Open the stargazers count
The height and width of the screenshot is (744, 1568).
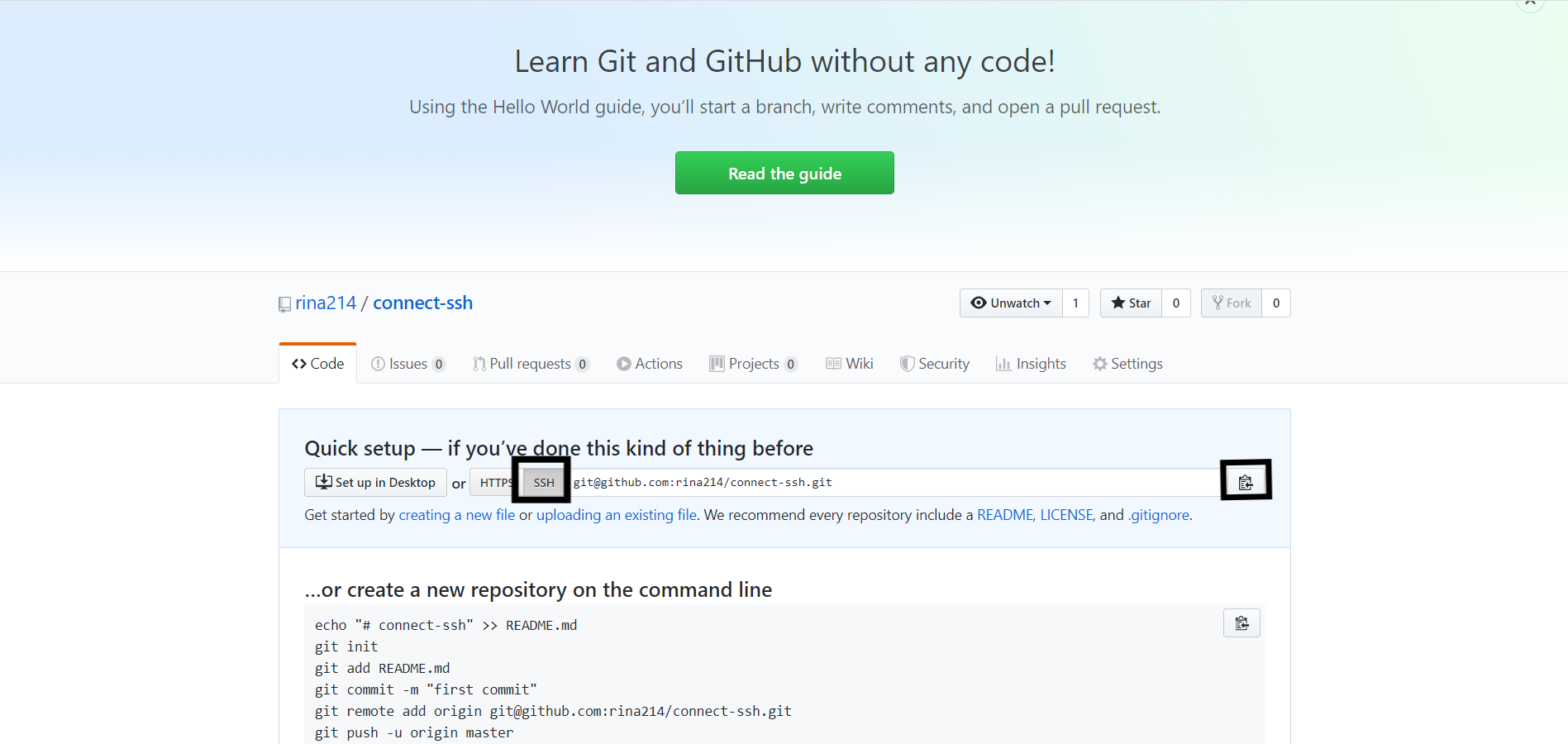pyautogui.click(x=1176, y=303)
